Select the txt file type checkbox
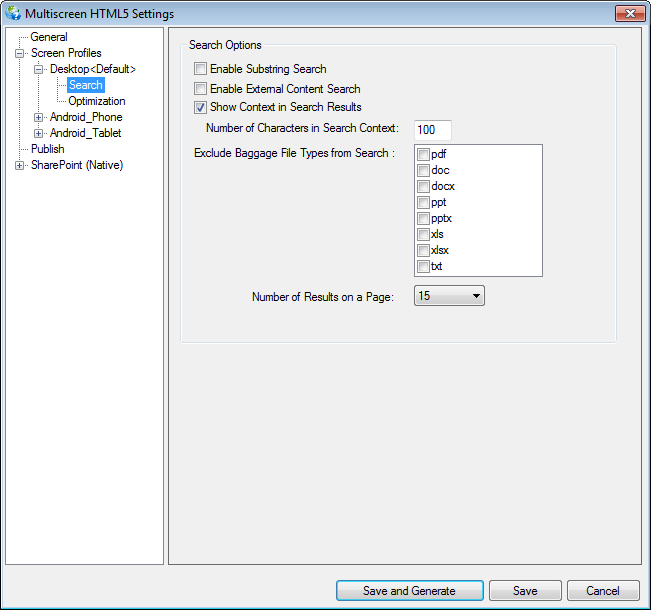The height and width of the screenshot is (610, 651). [423, 266]
